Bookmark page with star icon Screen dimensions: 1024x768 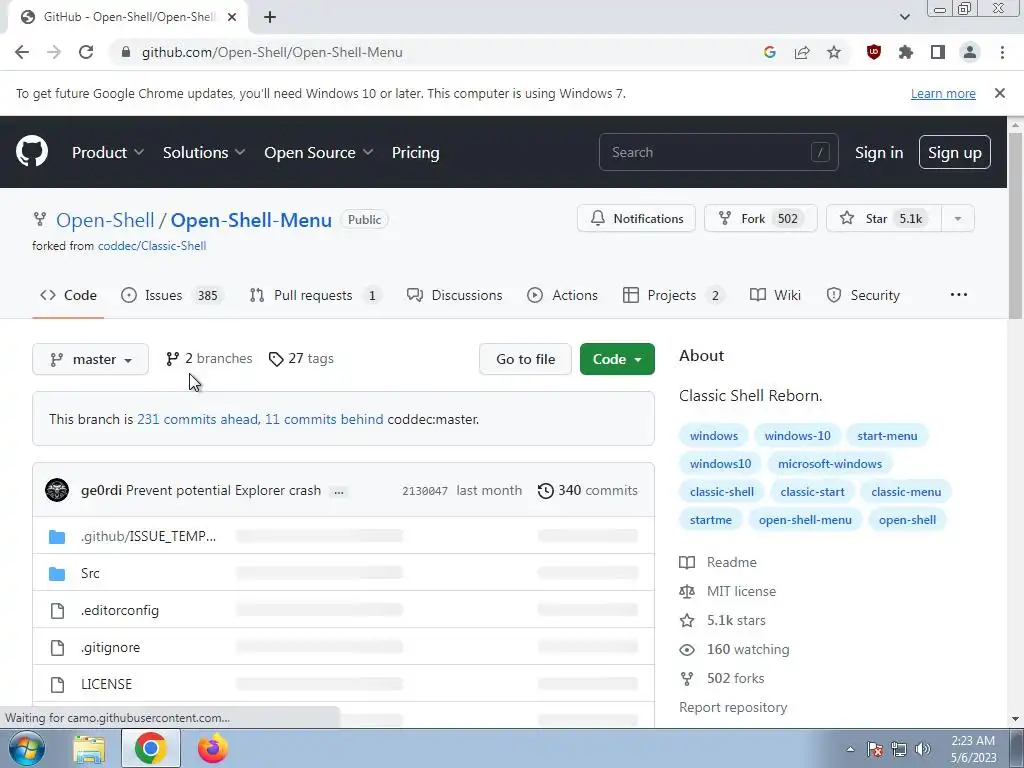click(834, 52)
